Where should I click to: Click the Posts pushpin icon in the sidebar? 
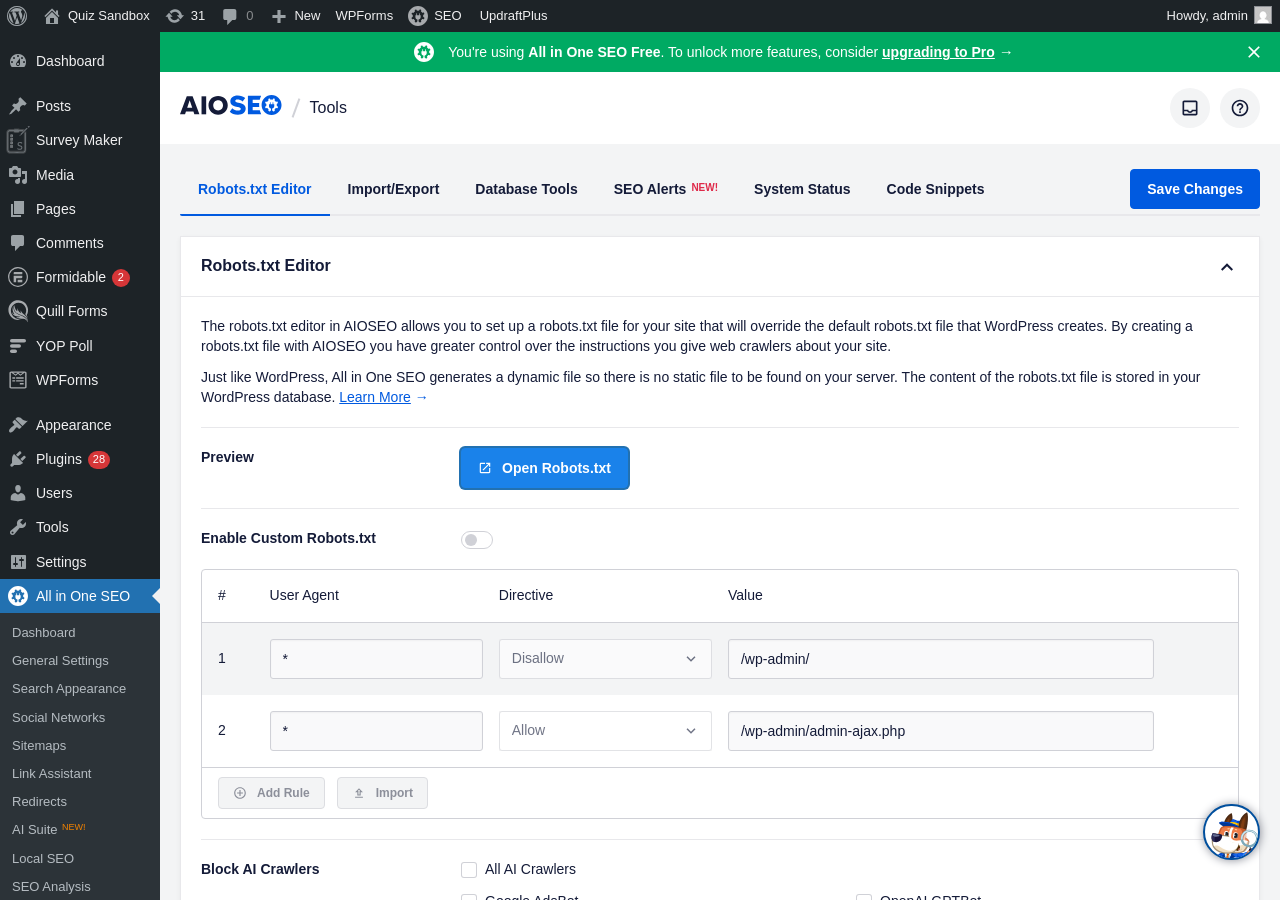pos(18,106)
